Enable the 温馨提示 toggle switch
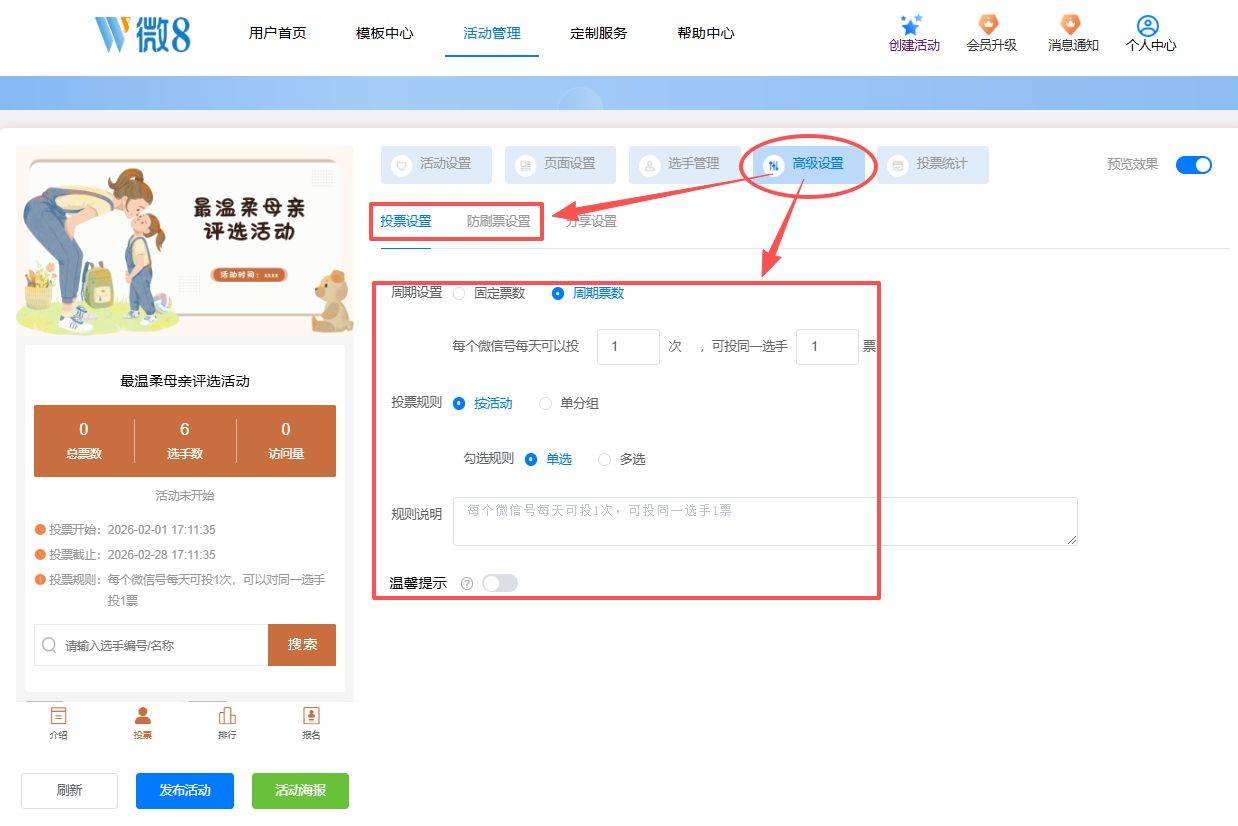Screen dimensions: 1238x826 click(x=500, y=583)
